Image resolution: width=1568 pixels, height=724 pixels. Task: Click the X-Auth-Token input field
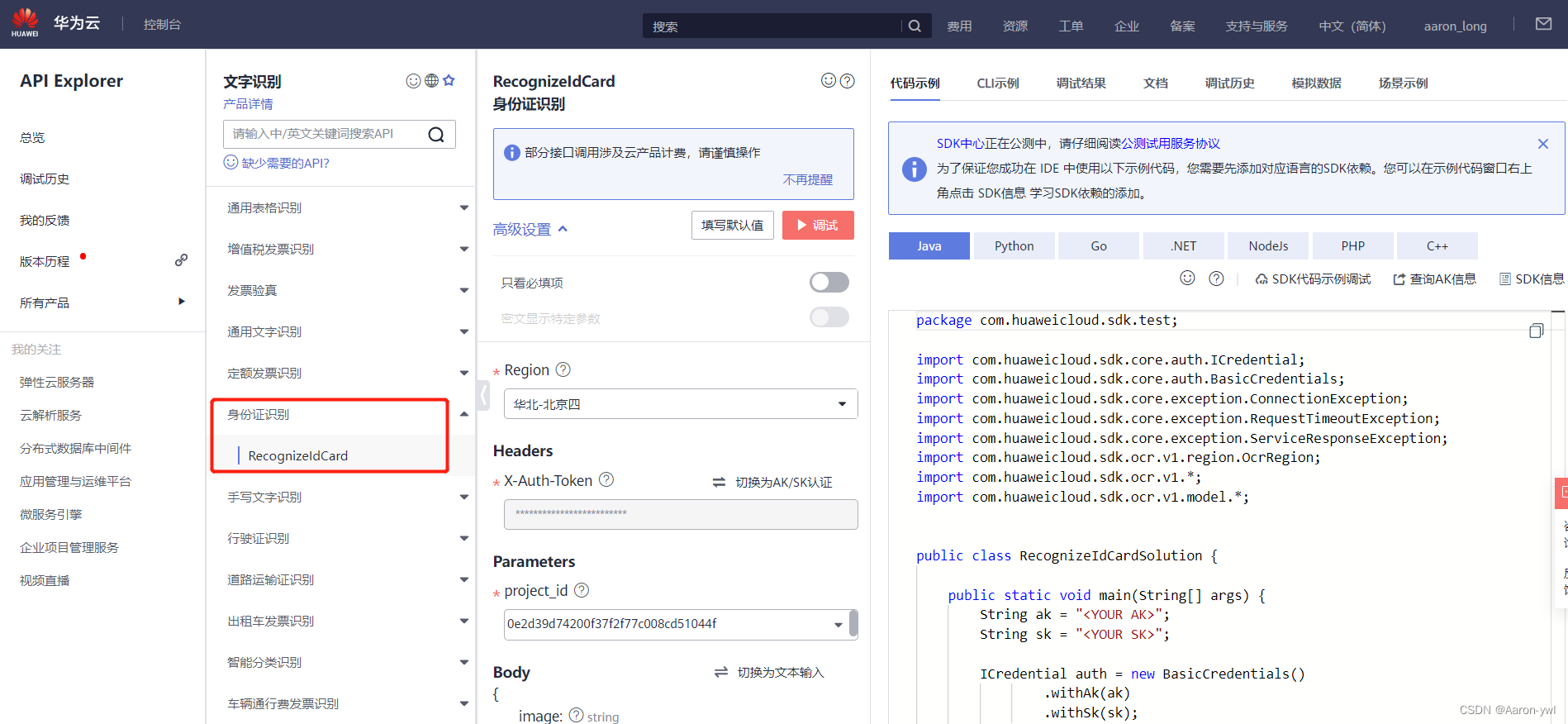(681, 514)
